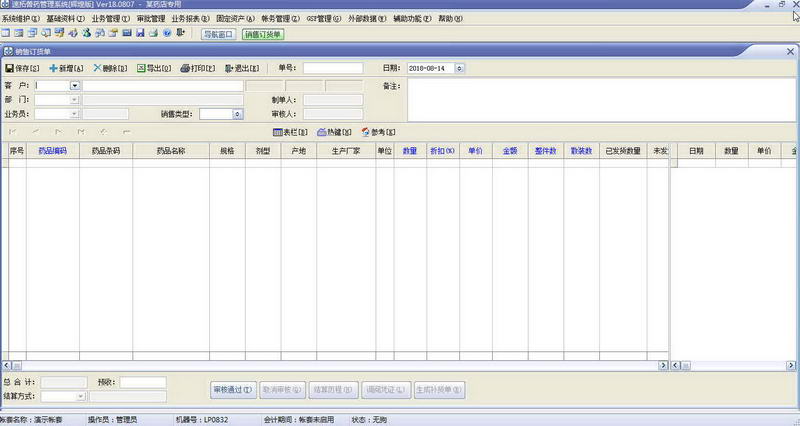The height and width of the screenshot is (426, 800).
Task: Open the 帐务管理 menu
Action: tap(281, 18)
